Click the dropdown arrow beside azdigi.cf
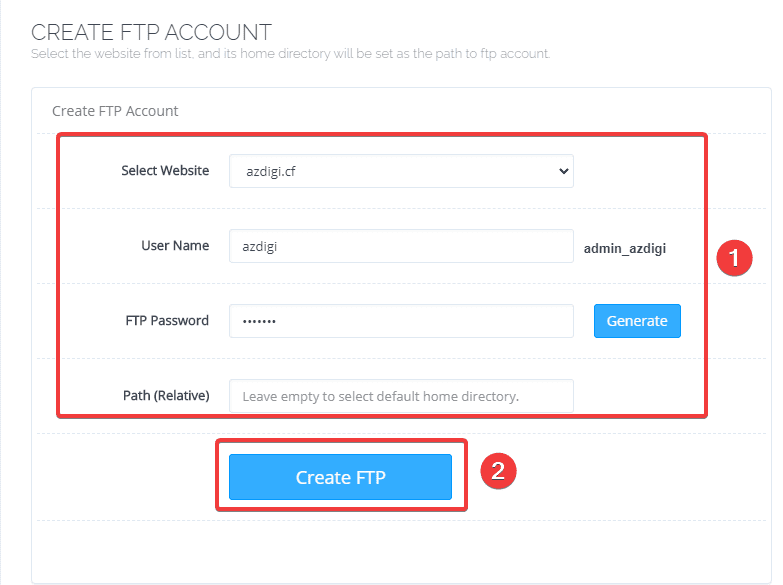783x585 pixels. pos(564,171)
